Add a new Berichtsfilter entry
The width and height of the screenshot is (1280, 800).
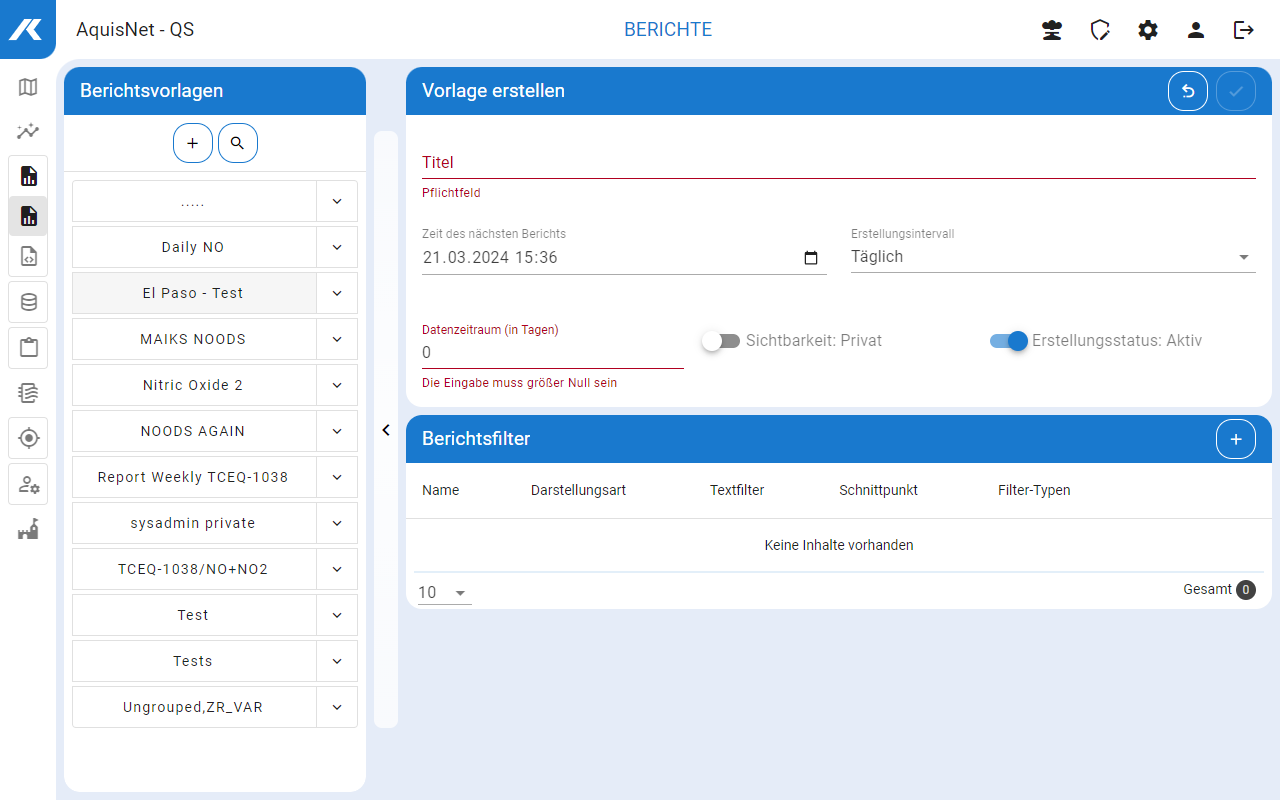pos(1235,439)
